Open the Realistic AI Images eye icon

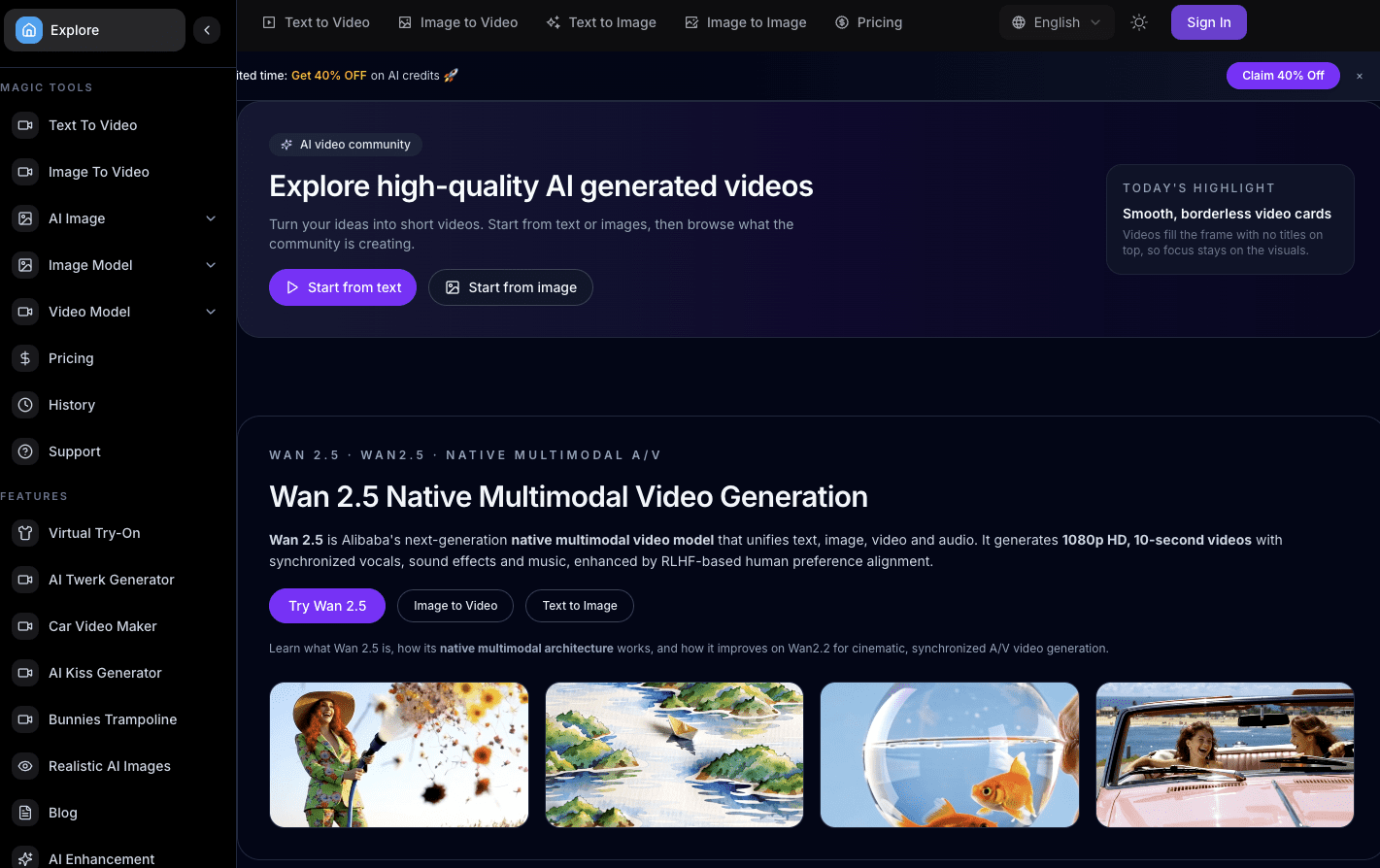point(24,766)
